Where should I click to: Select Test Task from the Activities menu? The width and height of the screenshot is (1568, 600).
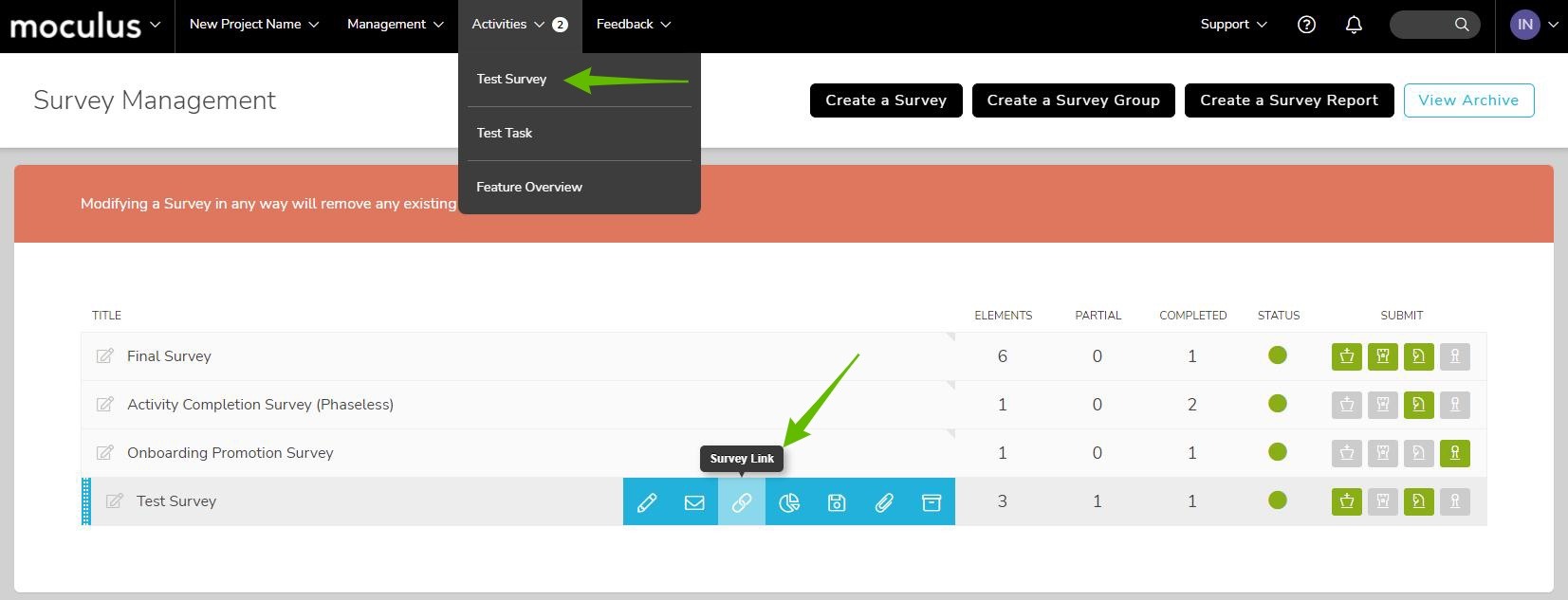click(504, 134)
